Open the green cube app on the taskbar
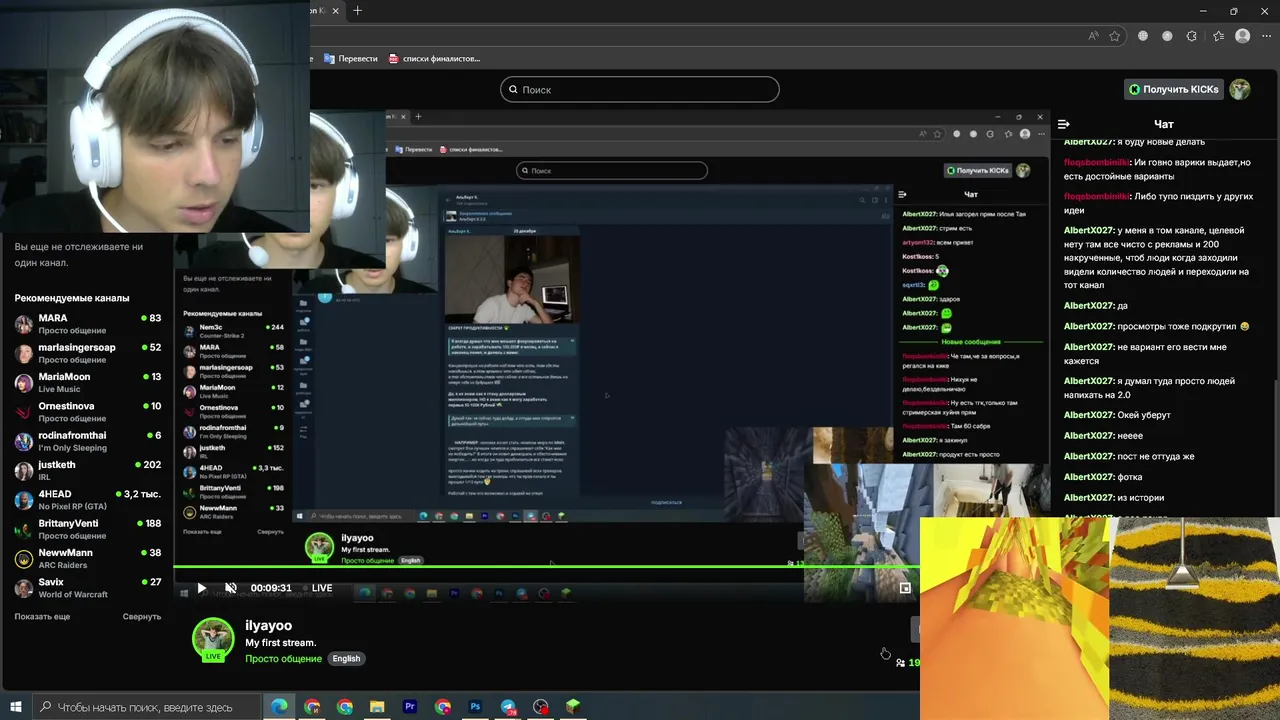This screenshot has height=720, width=1280. (573, 707)
